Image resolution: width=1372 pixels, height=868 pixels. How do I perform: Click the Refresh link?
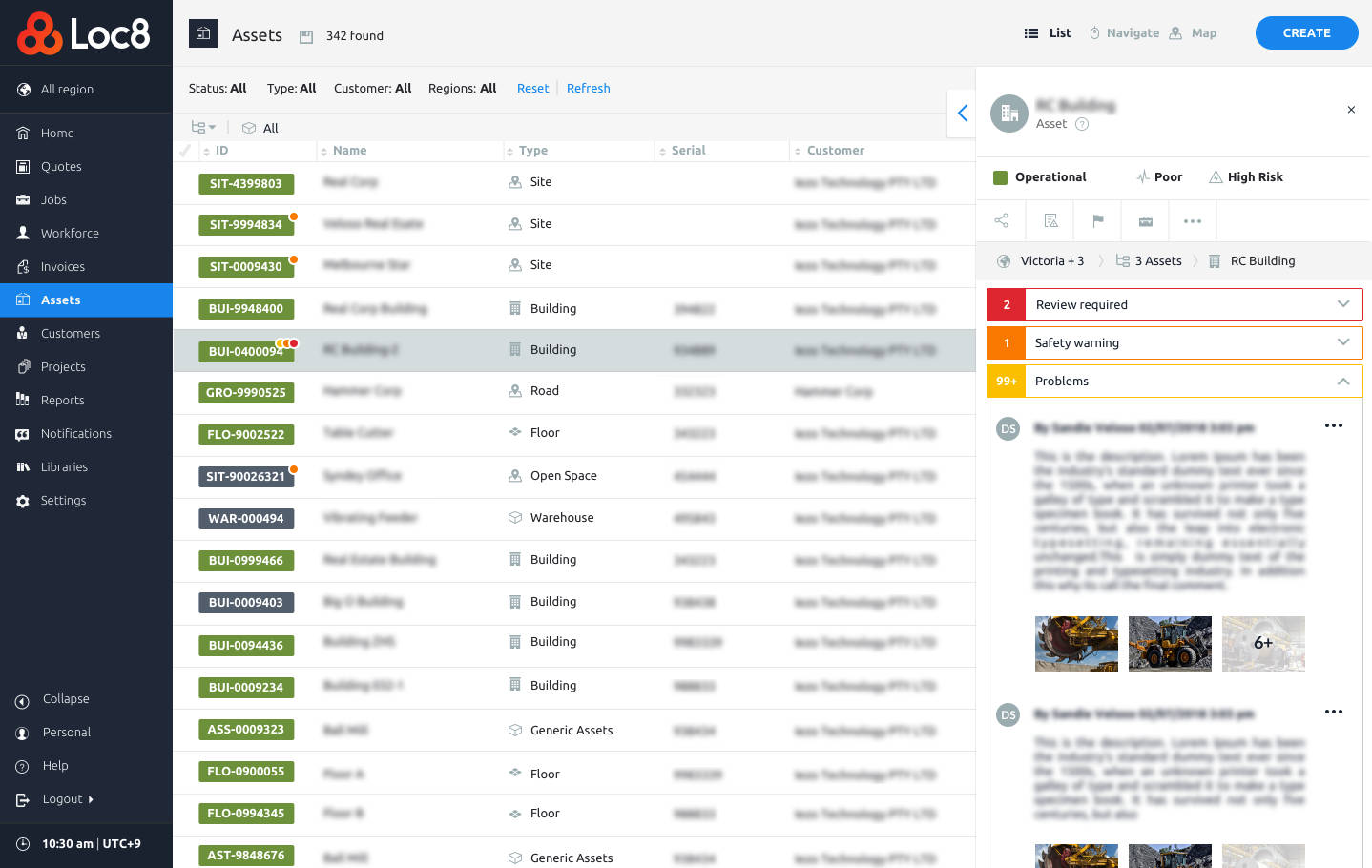(588, 89)
